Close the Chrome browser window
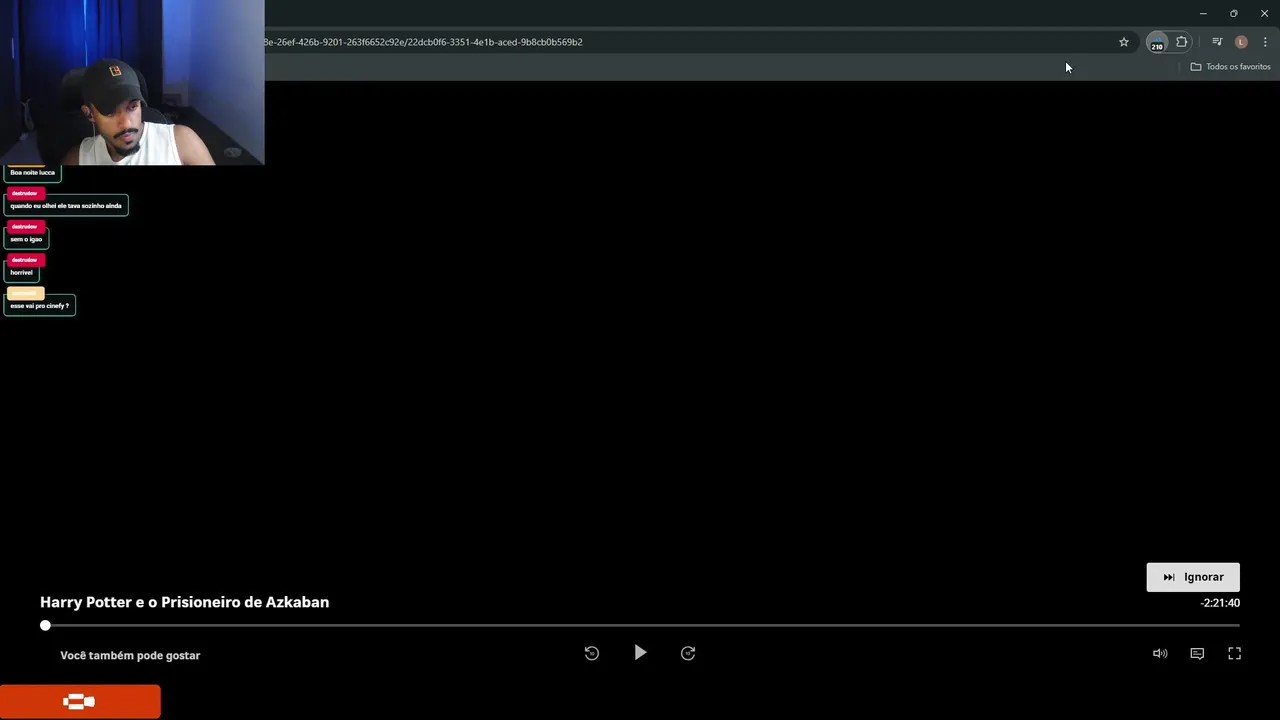 (1264, 13)
